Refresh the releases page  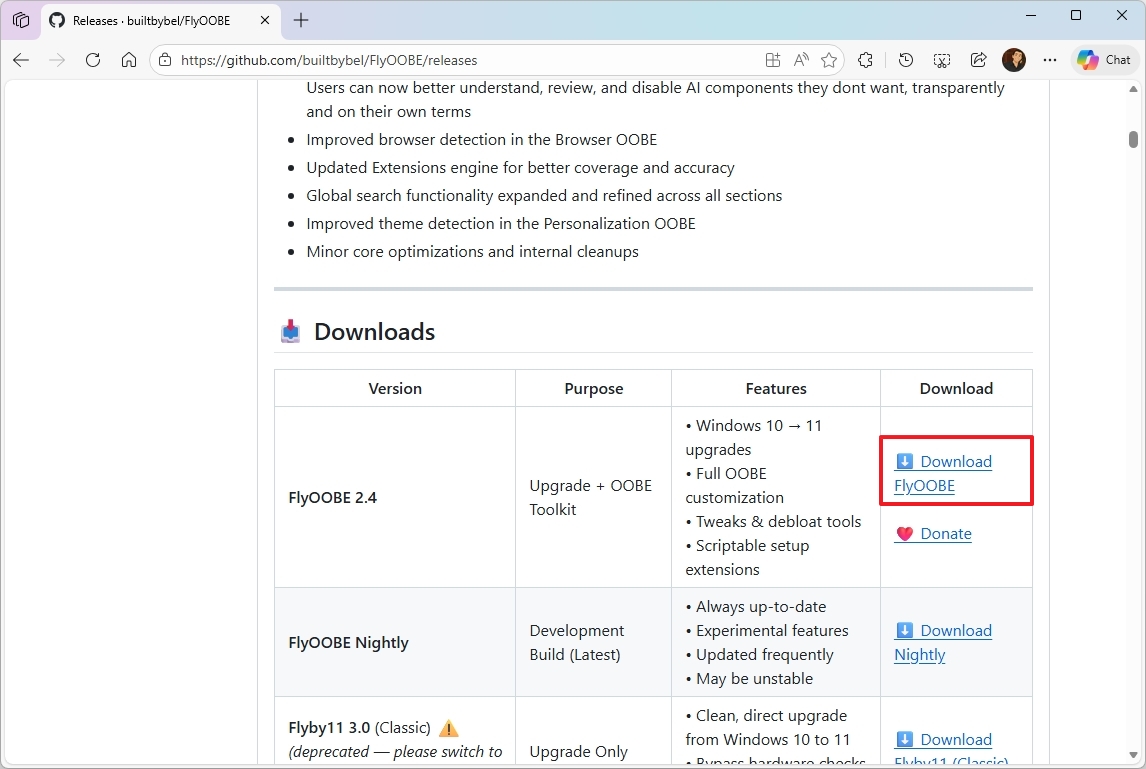pyautogui.click(x=93, y=60)
